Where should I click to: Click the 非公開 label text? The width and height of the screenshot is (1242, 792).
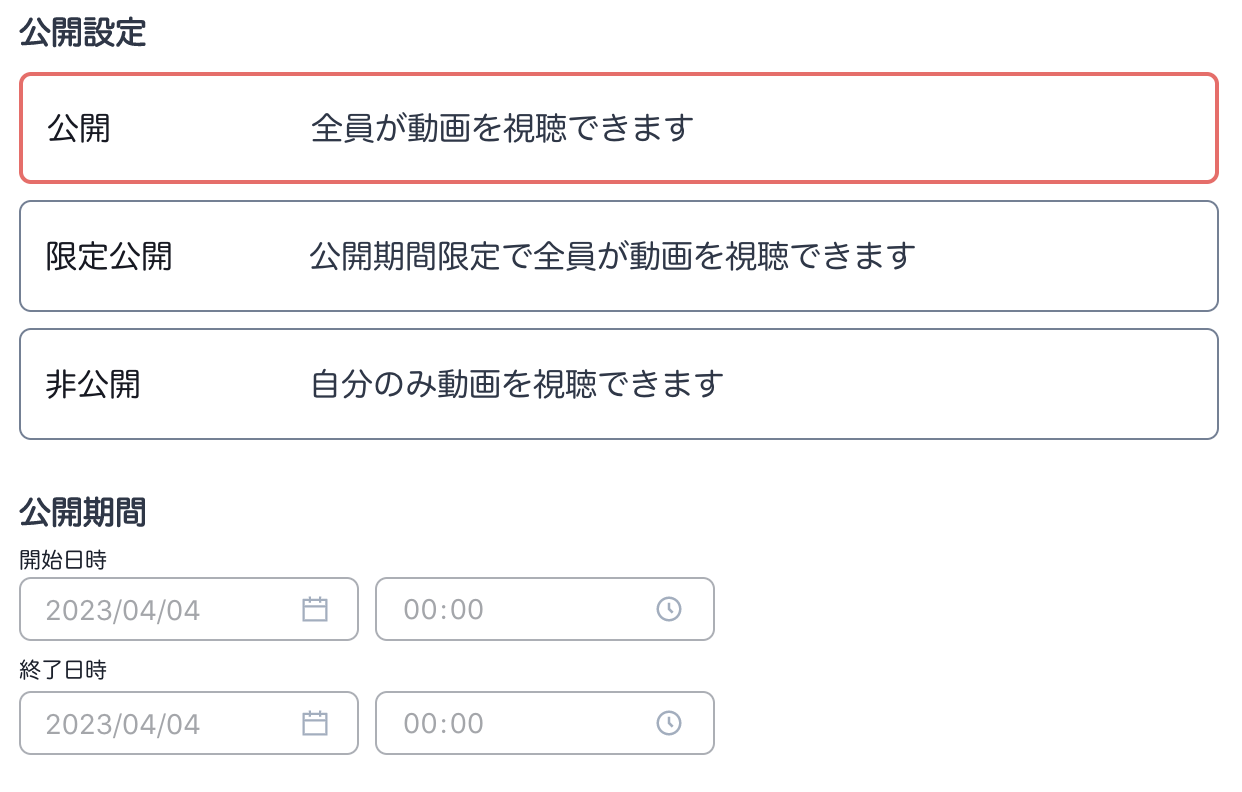click(93, 384)
